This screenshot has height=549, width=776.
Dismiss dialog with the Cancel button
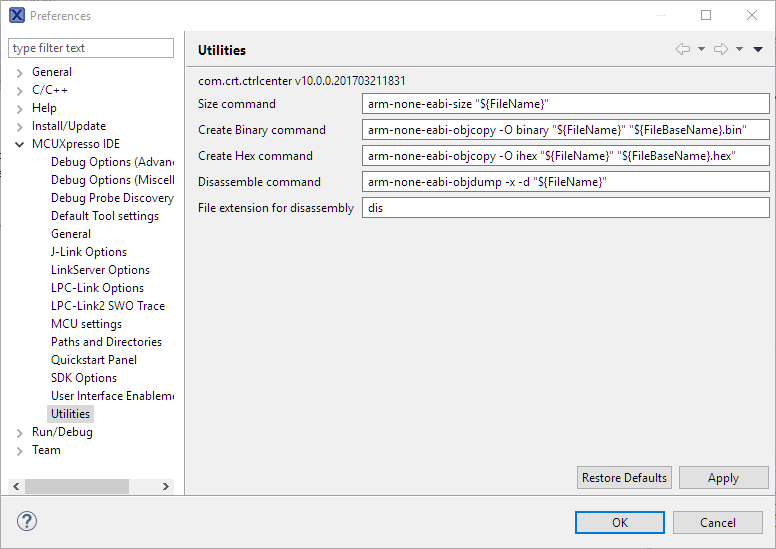pos(718,523)
